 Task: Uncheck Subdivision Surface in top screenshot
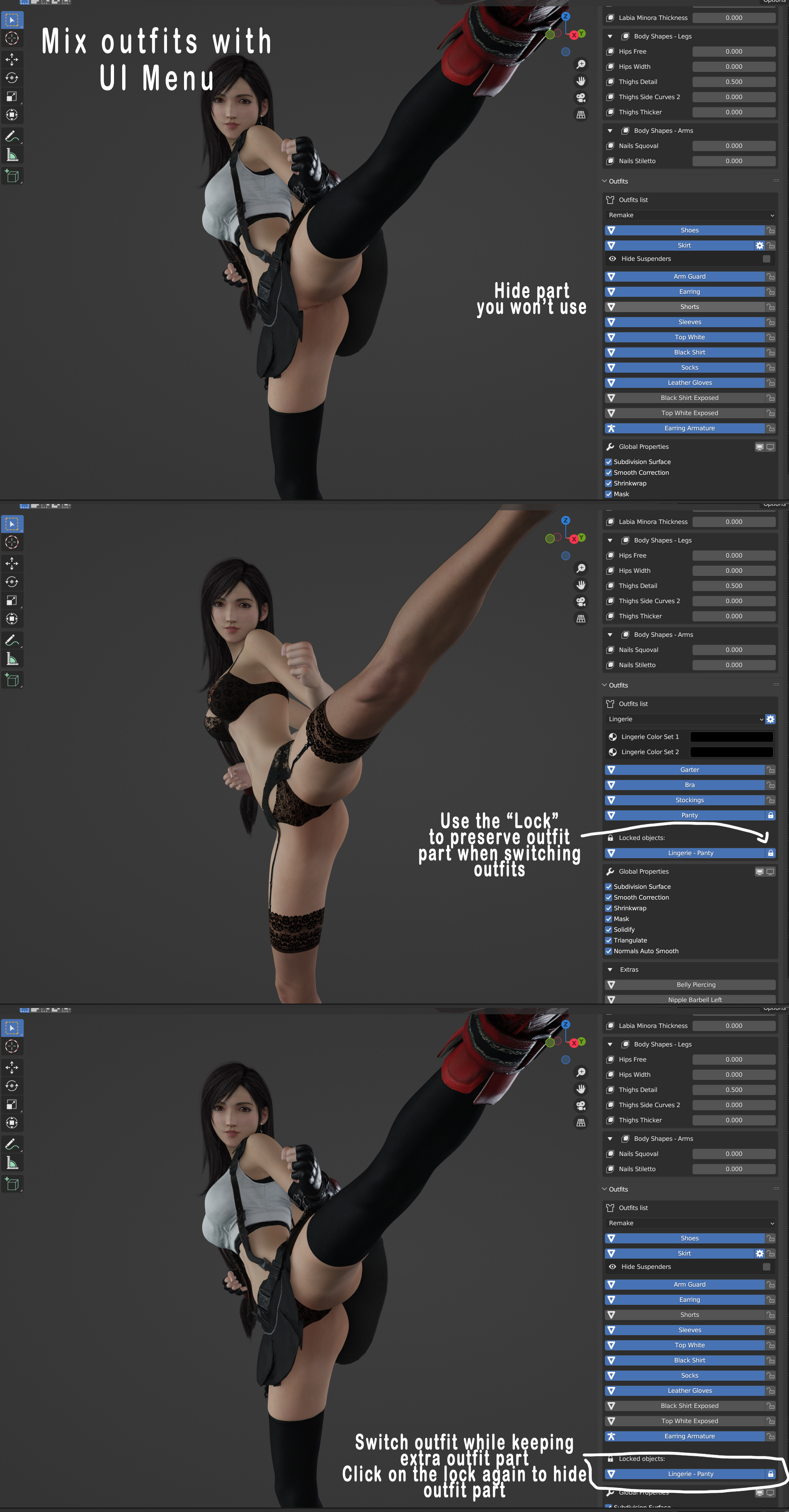click(609, 462)
